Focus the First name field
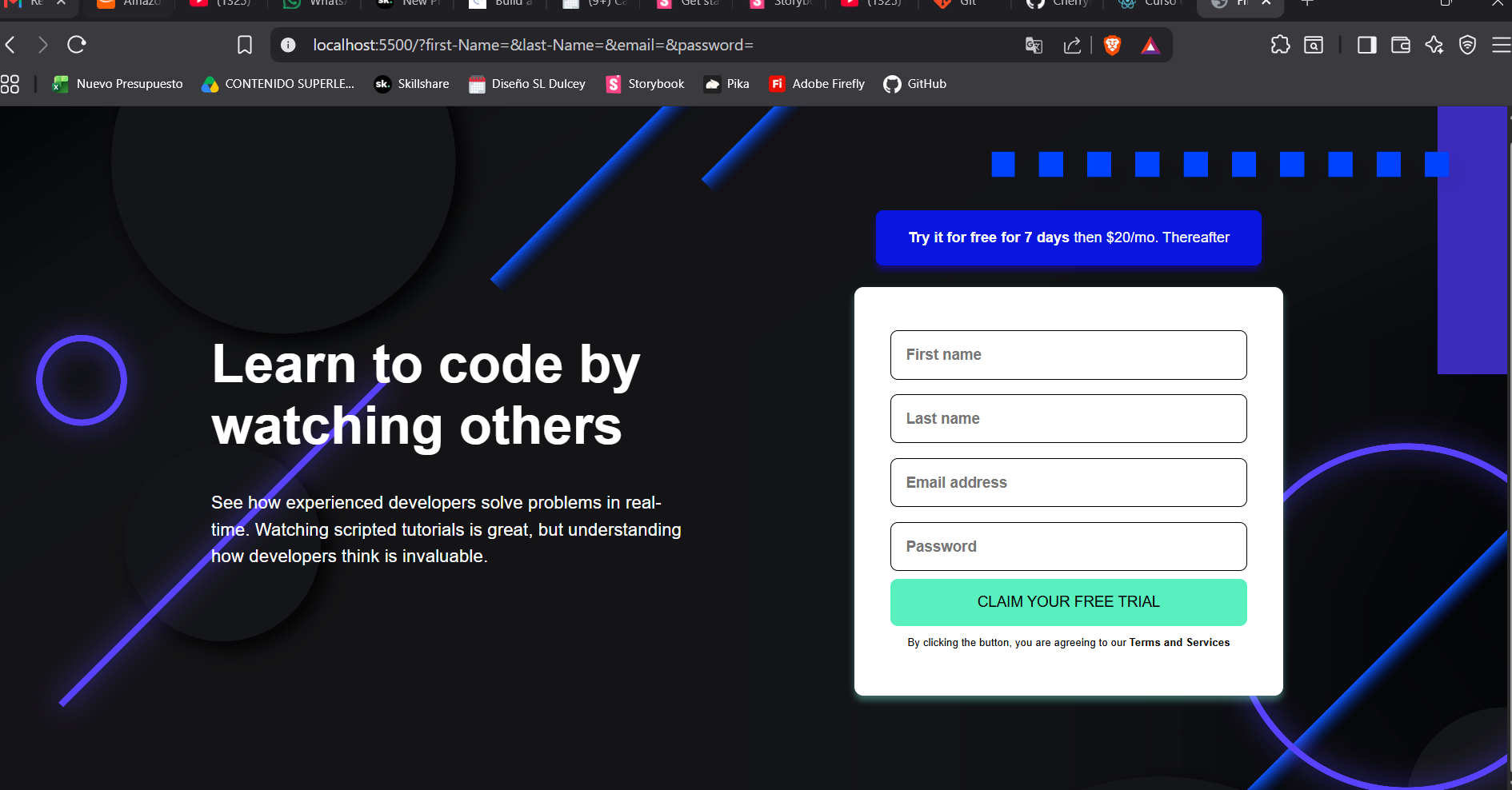Screen dimensions: 1512x790 click(x=1069, y=355)
